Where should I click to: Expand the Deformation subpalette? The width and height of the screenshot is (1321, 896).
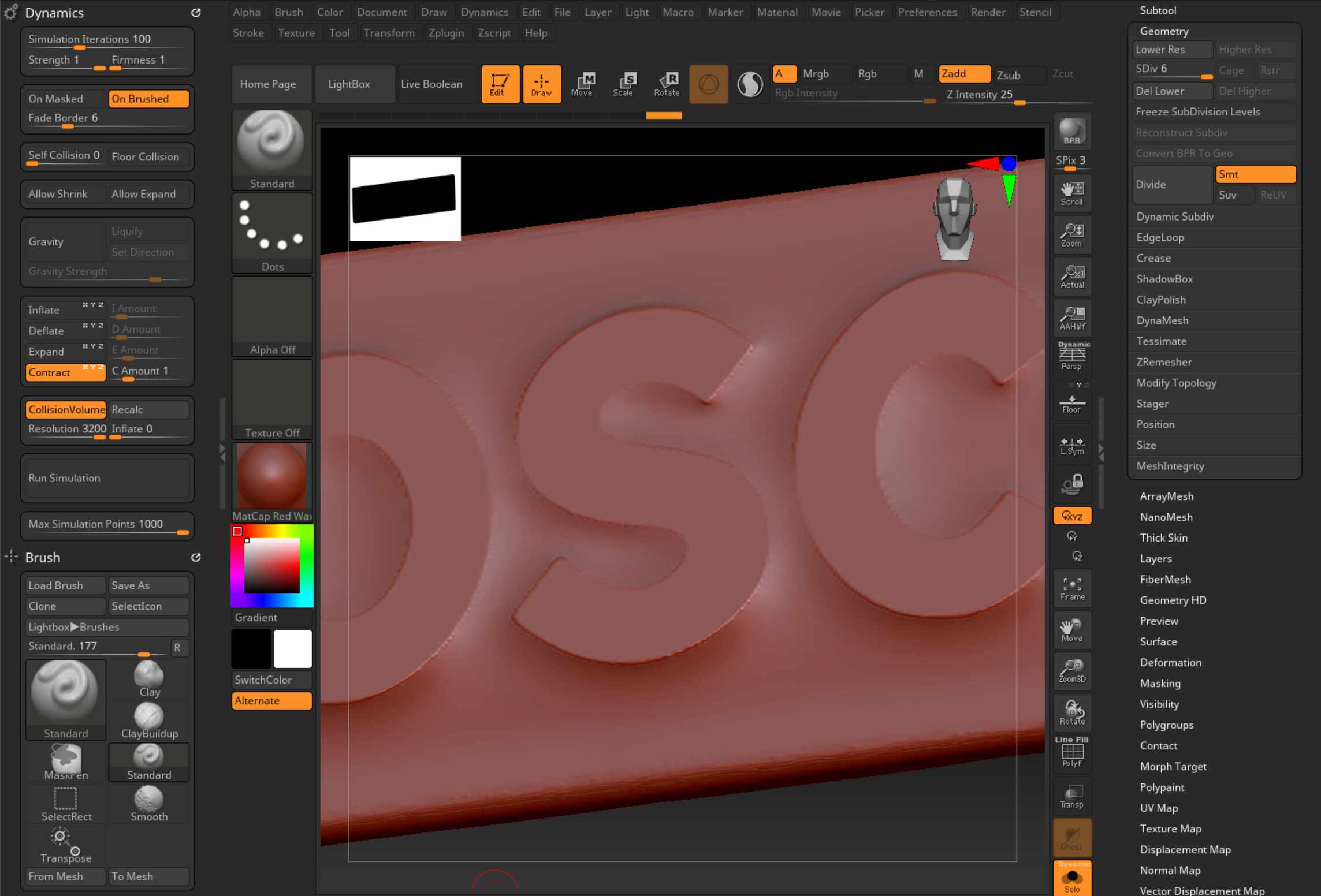pyautogui.click(x=1170, y=662)
